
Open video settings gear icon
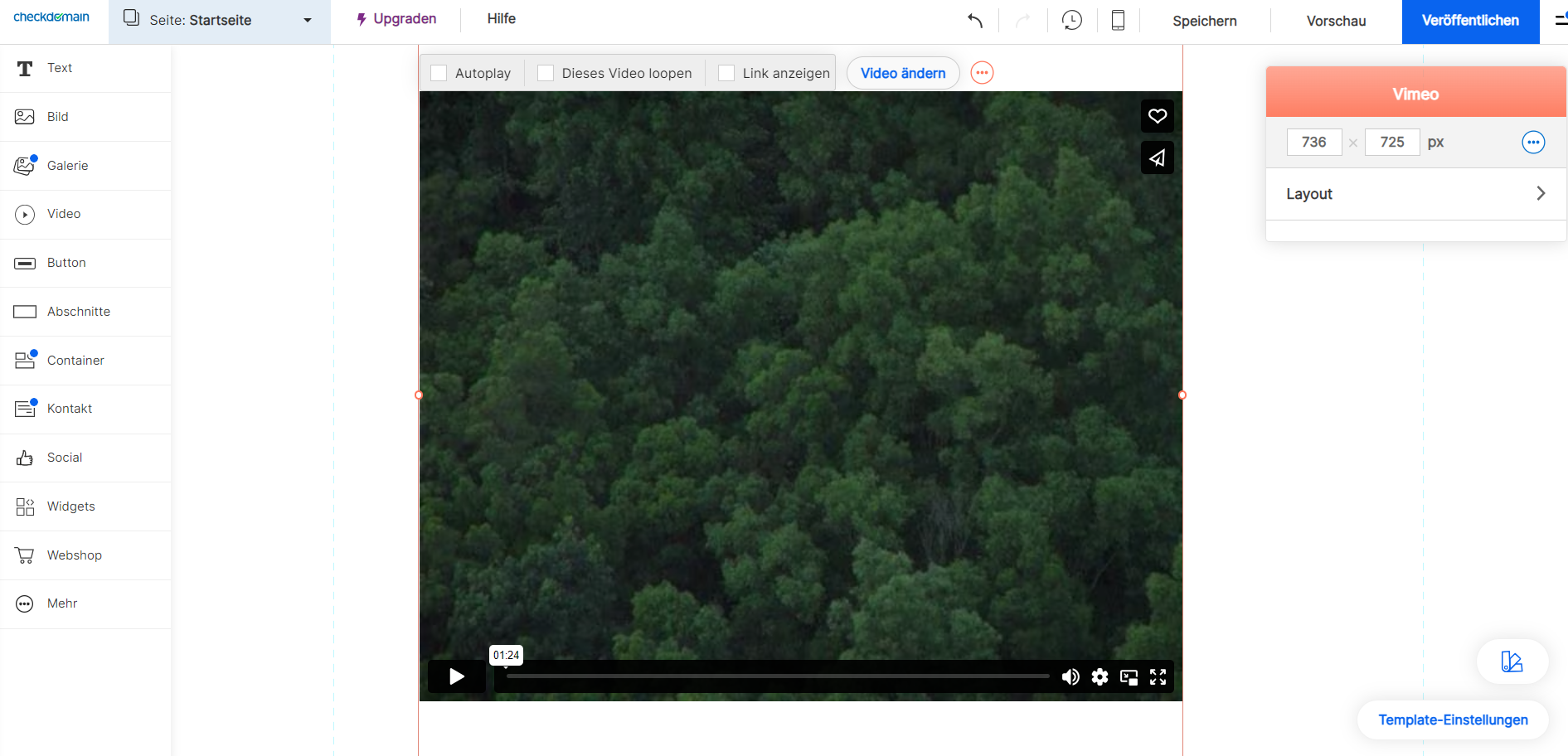click(1100, 677)
